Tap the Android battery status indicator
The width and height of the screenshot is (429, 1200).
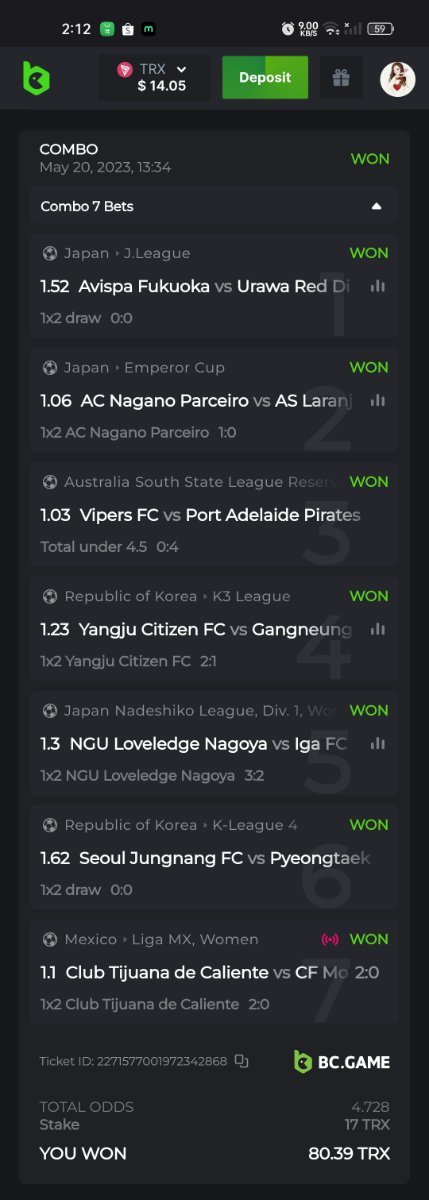point(380,29)
